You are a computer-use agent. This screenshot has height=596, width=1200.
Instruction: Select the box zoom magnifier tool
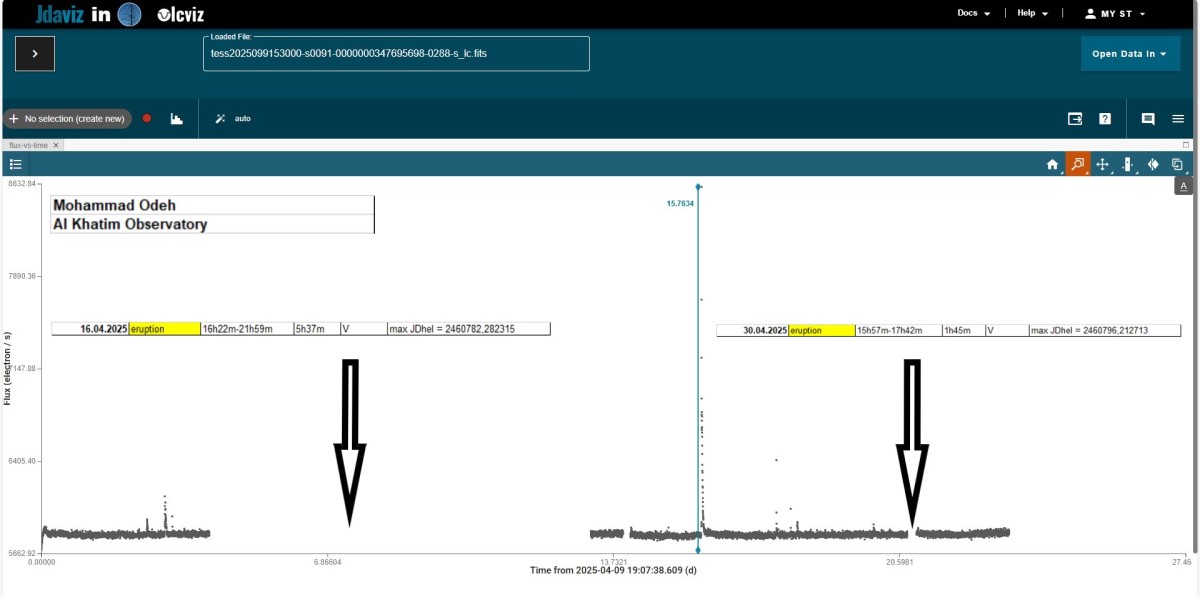click(1077, 165)
